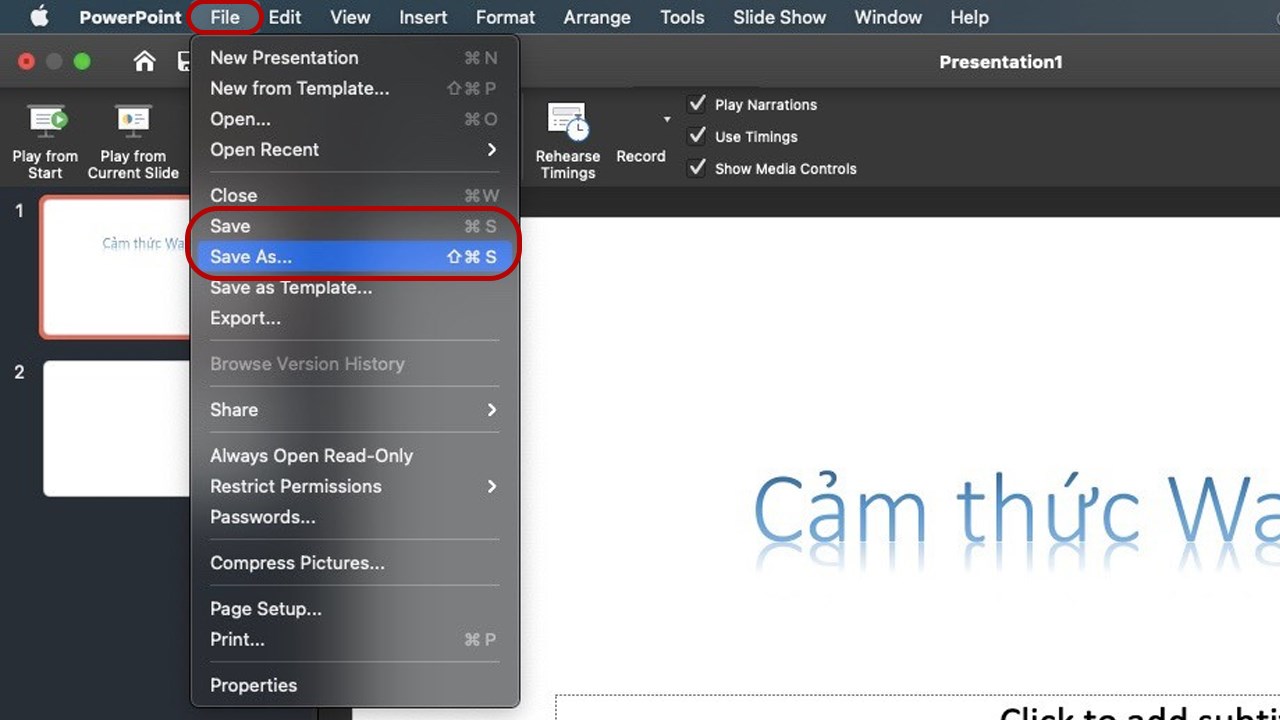Open the Help menu
The width and height of the screenshot is (1280, 720).
tap(969, 17)
